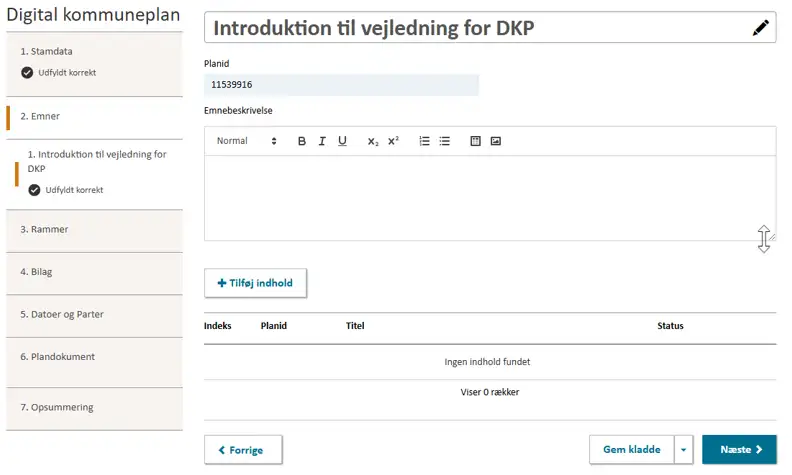792x475 pixels.
Task: Insert an ordered numbered list
Action: click(x=425, y=141)
